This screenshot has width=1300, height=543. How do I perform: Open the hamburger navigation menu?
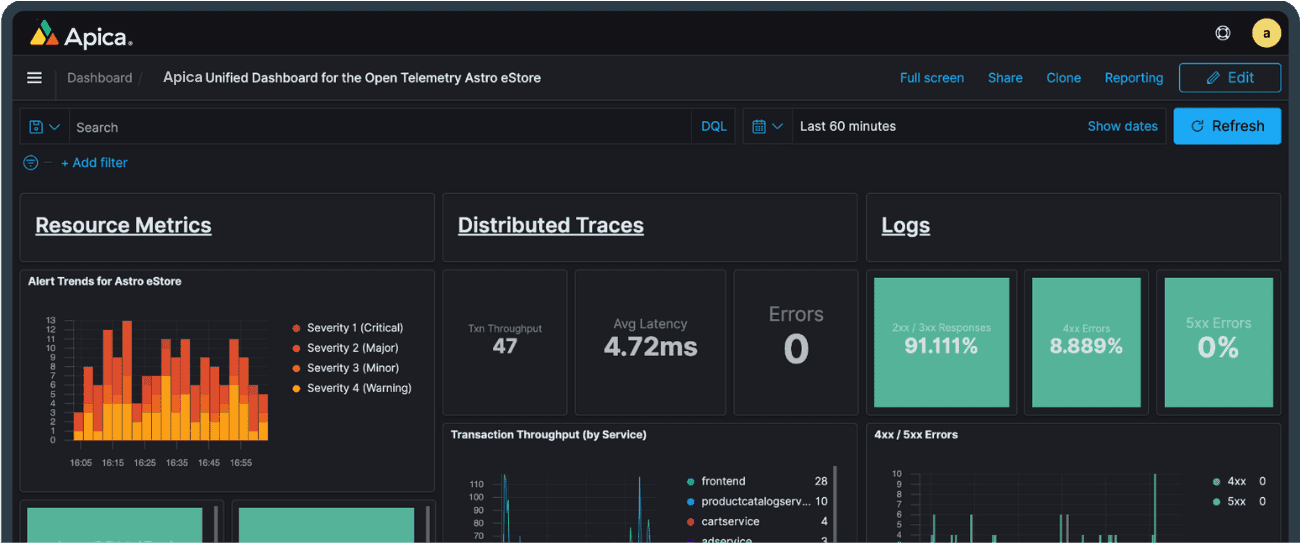click(34, 78)
